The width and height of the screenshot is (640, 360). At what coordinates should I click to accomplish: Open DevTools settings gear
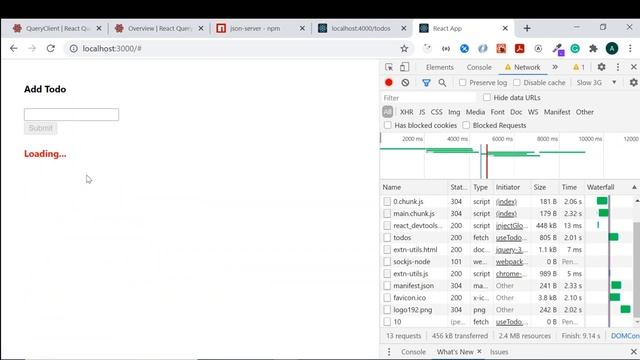tap(601, 67)
